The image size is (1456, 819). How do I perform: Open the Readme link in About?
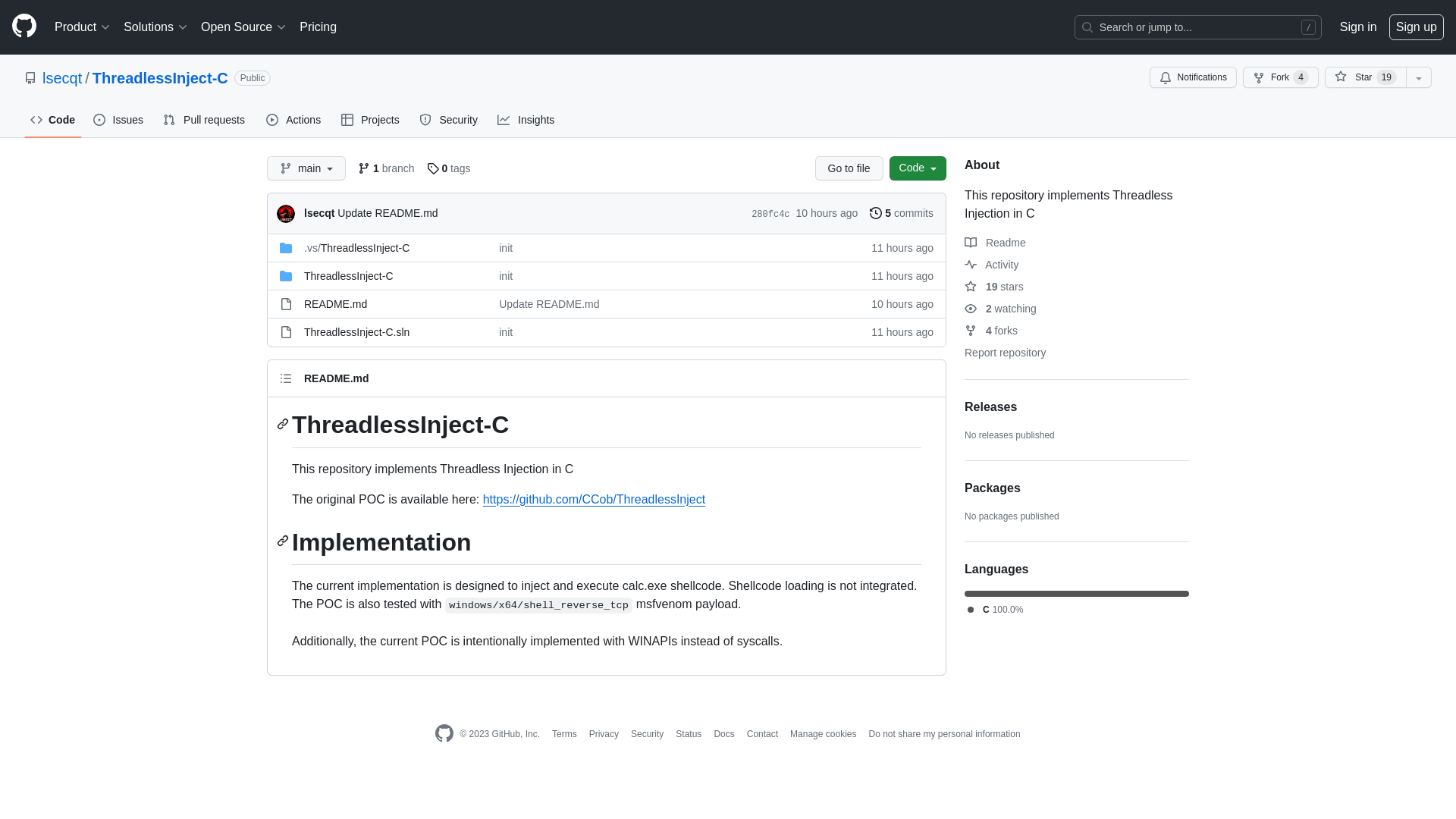pyautogui.click(x=995, y=243)
